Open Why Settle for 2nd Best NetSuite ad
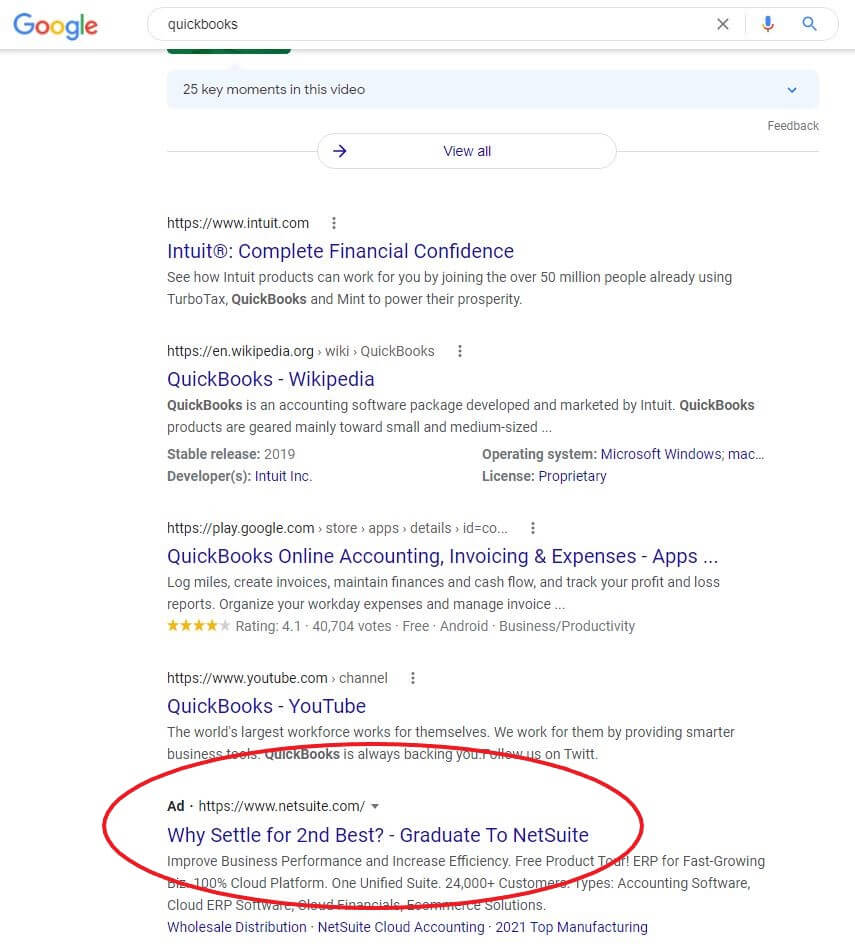The height and width of the screenshot is (949, 855). click(378, 835)
